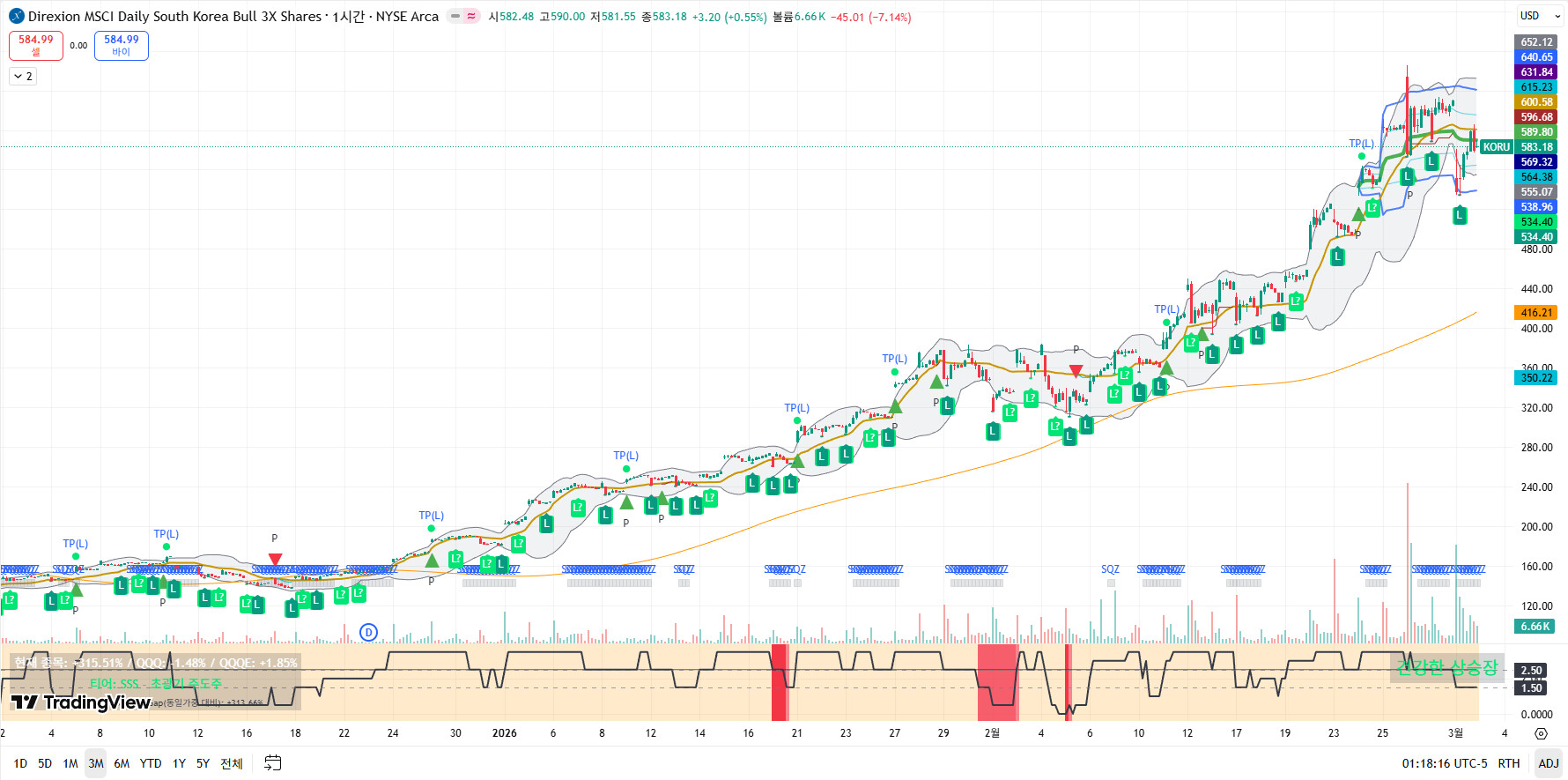
Task: Toggle ADJ adjusted price mode
Action: (1548, 763)
